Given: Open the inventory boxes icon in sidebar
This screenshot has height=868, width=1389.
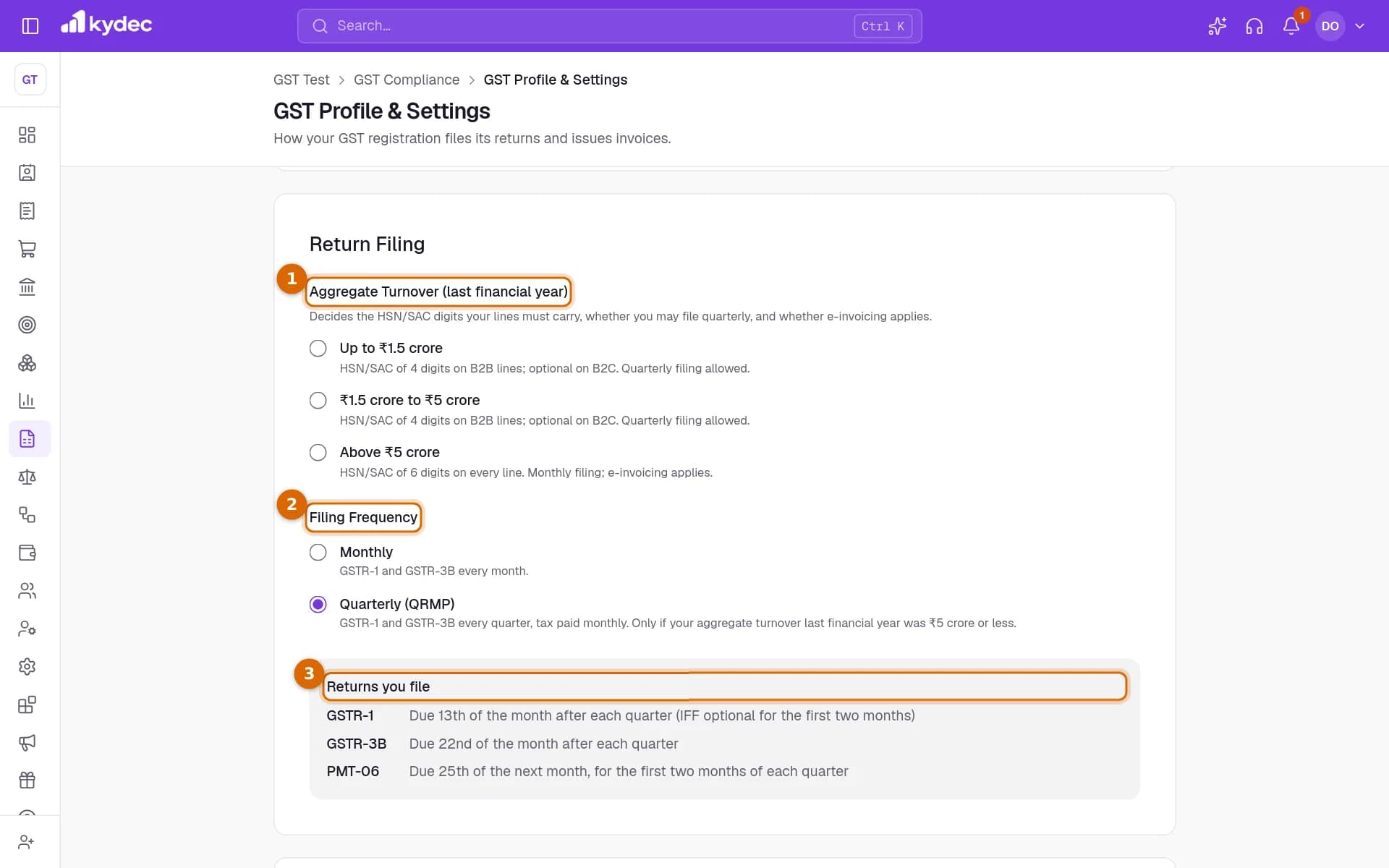Looking at the screenshot, I should click(27, 363).
